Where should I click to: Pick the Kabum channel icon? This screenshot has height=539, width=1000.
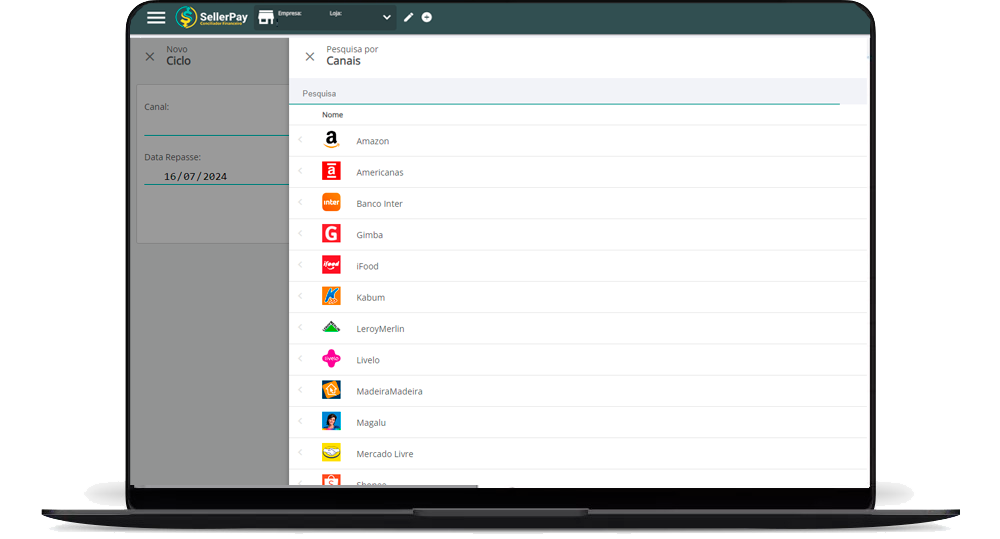[331, 297]
